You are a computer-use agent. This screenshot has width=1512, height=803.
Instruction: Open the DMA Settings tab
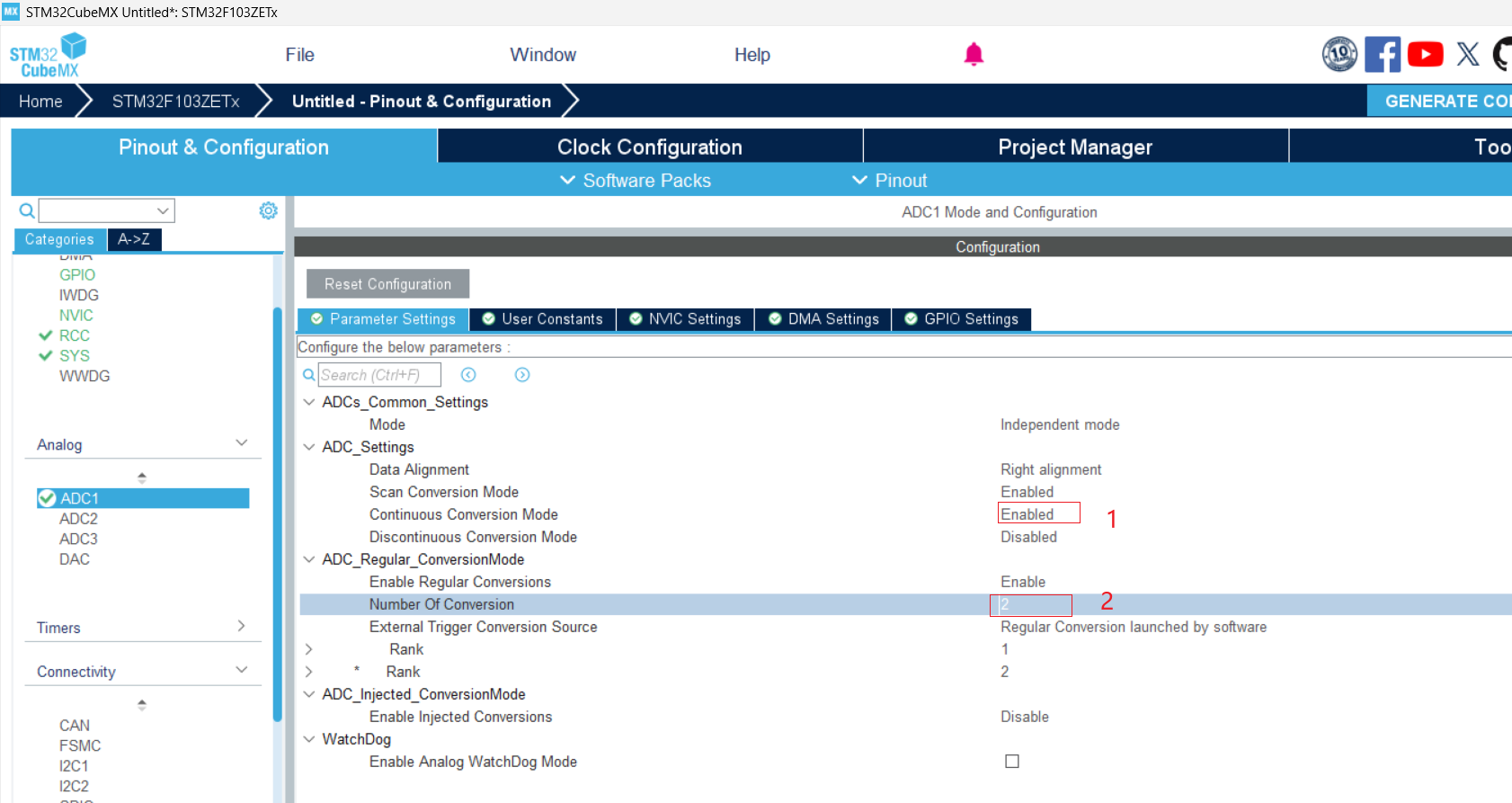tap(824, 319)
